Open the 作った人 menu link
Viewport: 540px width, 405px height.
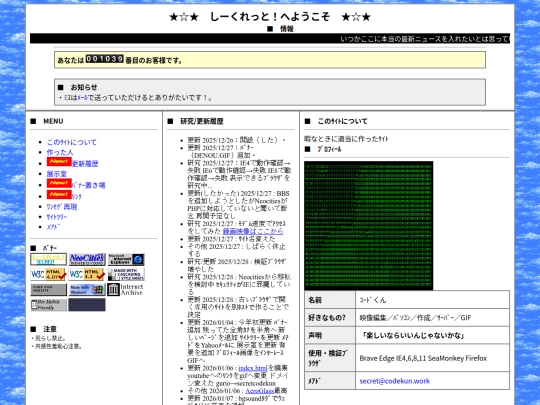coord(60,152)
